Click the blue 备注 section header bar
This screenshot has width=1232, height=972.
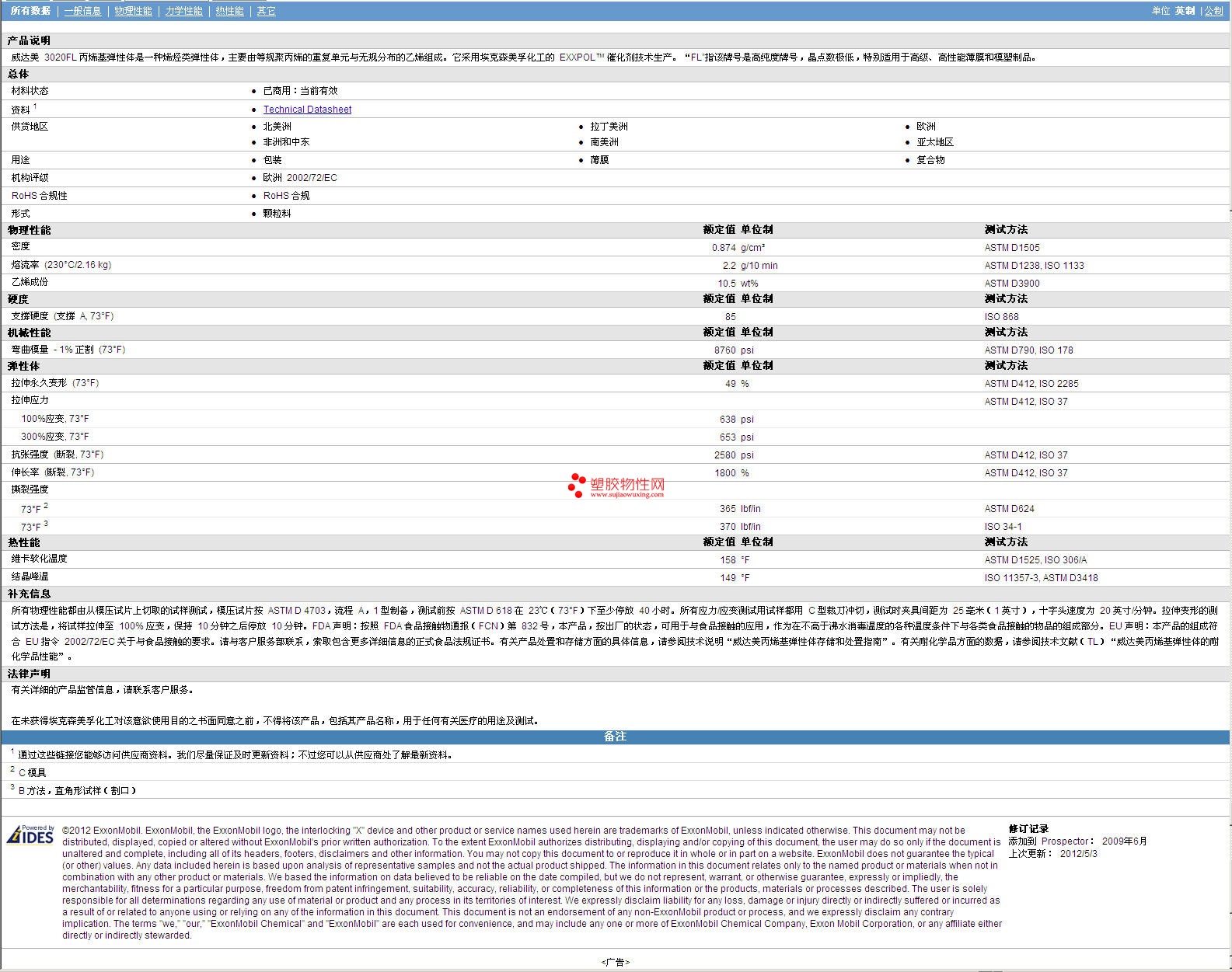coord(615,737)
